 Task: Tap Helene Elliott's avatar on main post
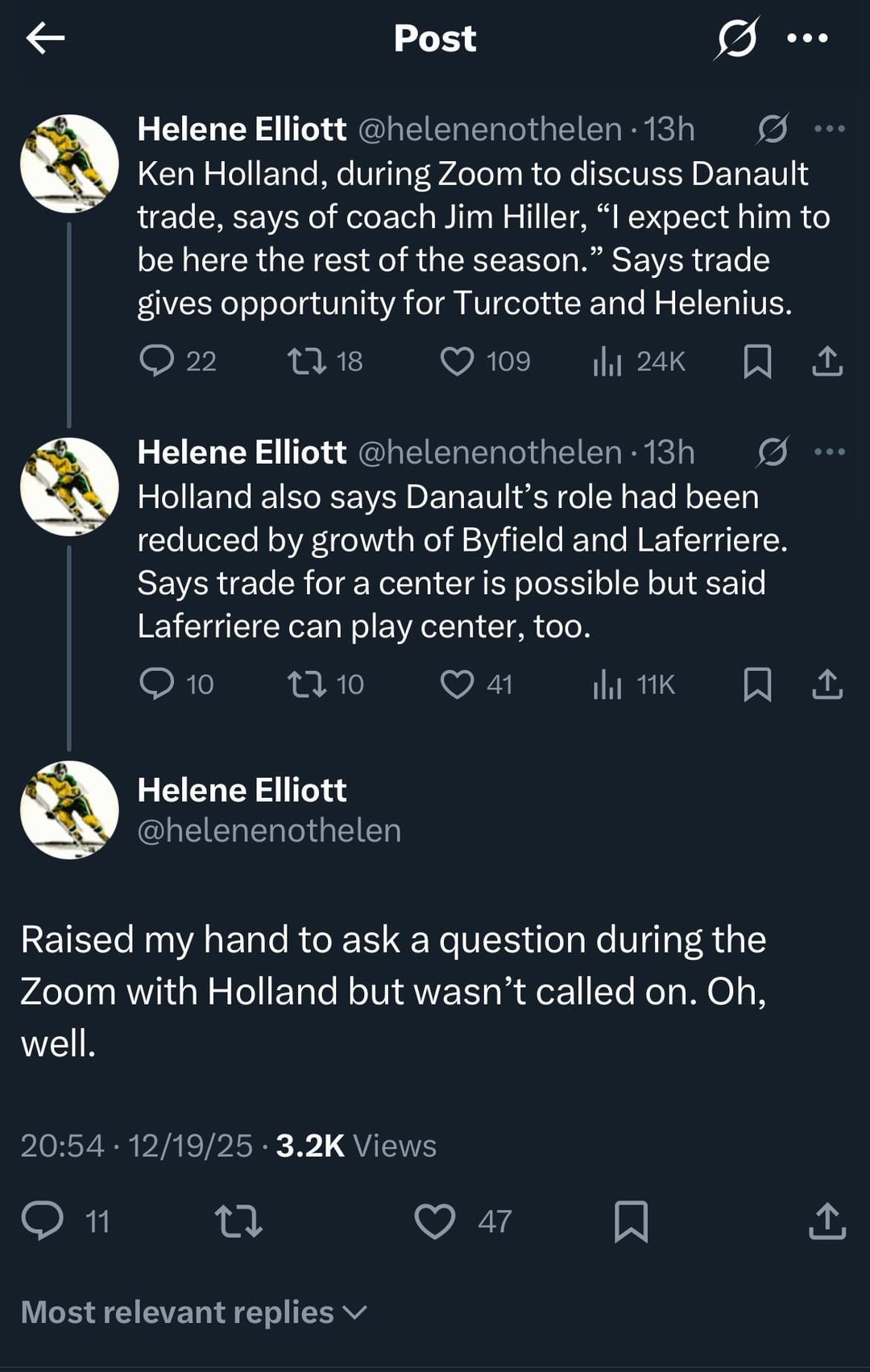[69, 809]
